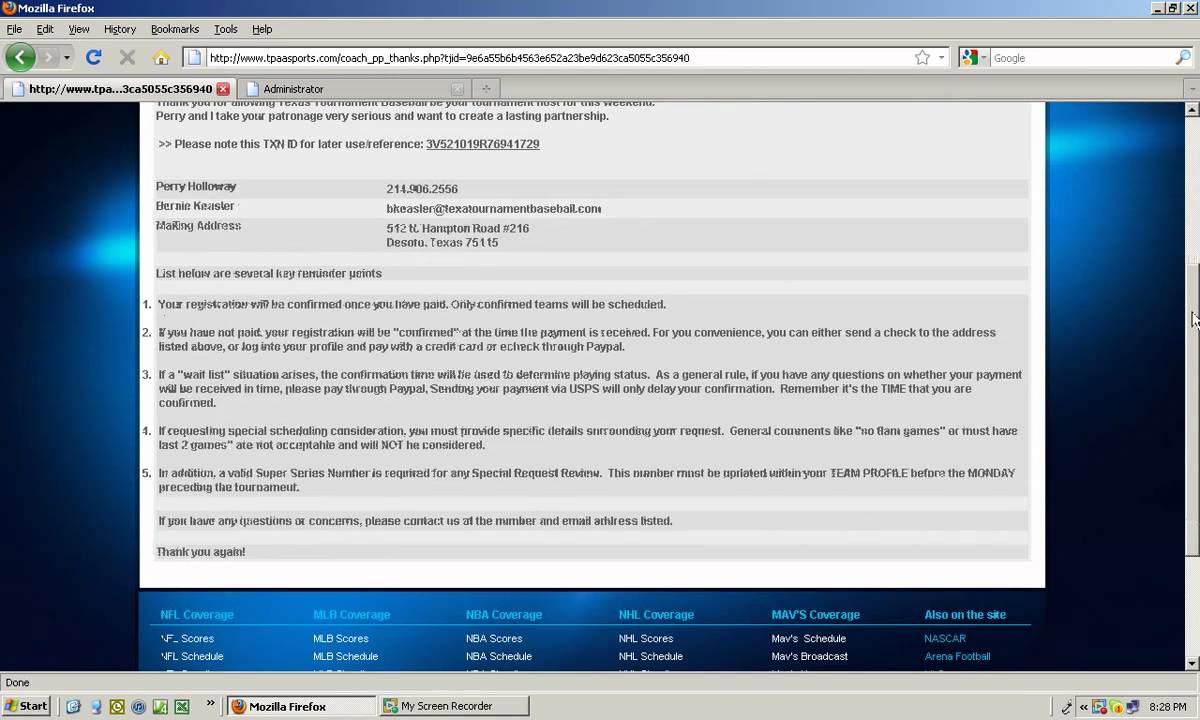This screenshot has width=1200, height=720.
Task: Click the page identity icon in address bar
Action: pos(194,58)
